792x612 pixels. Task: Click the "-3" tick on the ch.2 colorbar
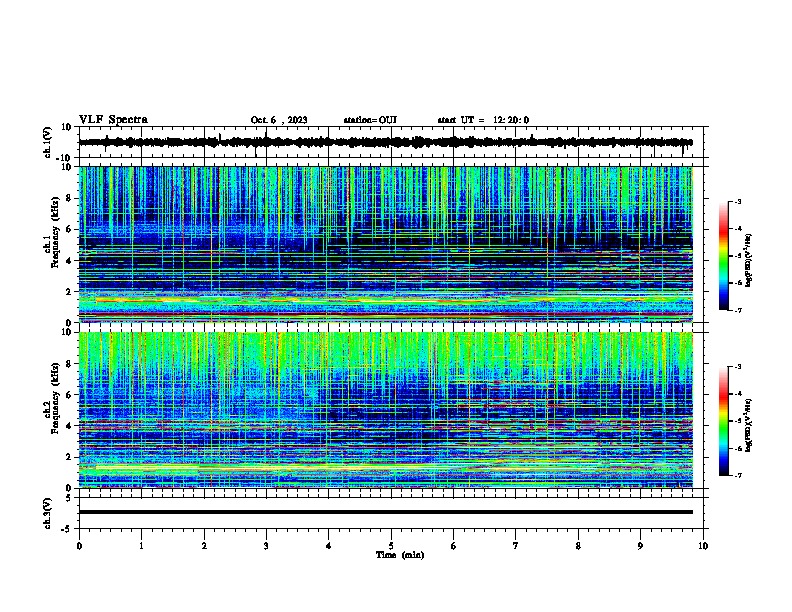[737, 367]
